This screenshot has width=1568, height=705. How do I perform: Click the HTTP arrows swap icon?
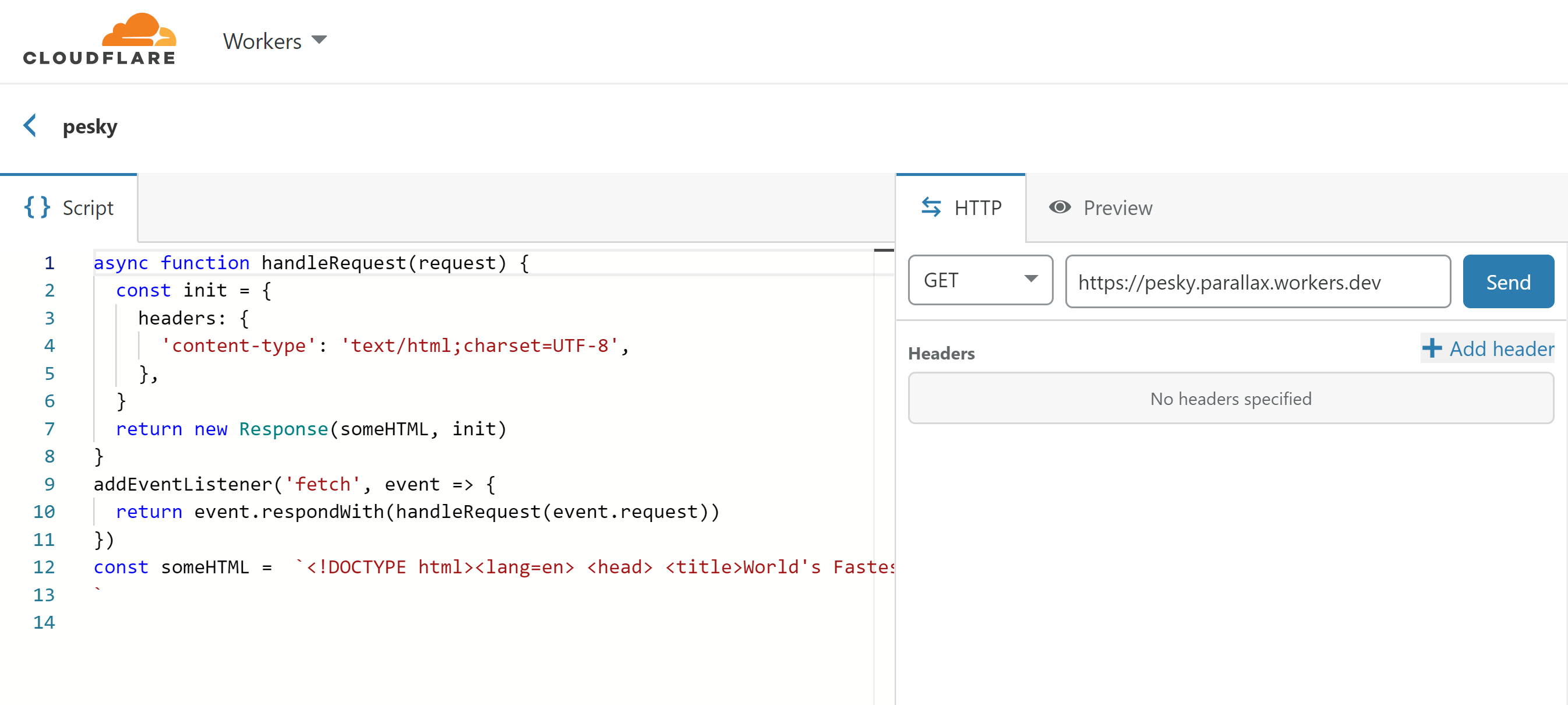coord(931,207)
